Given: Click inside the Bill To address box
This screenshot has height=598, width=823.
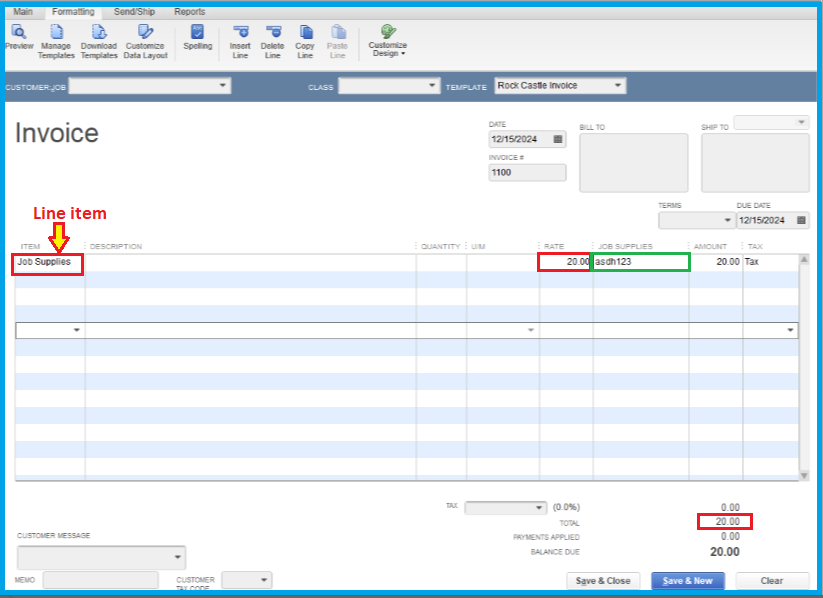Looking at the screenshot, I should [x=634, y=163].
